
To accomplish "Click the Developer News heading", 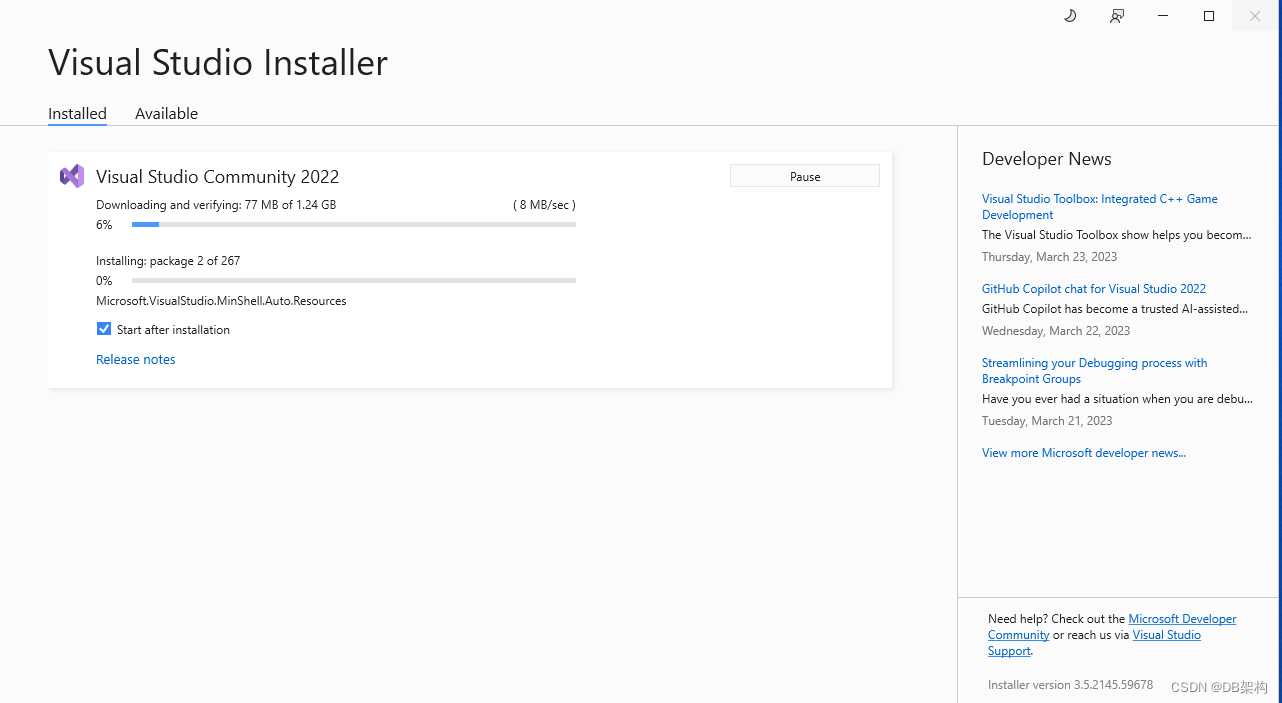I will click(x=1047, y=159).
